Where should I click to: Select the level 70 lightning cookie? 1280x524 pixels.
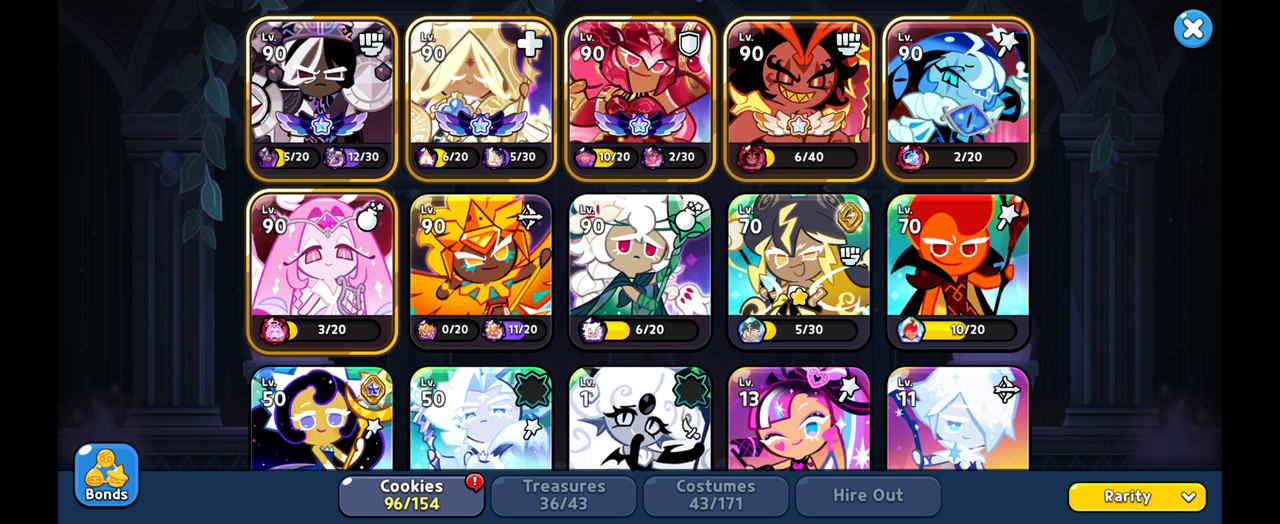(x=799, y=271)
